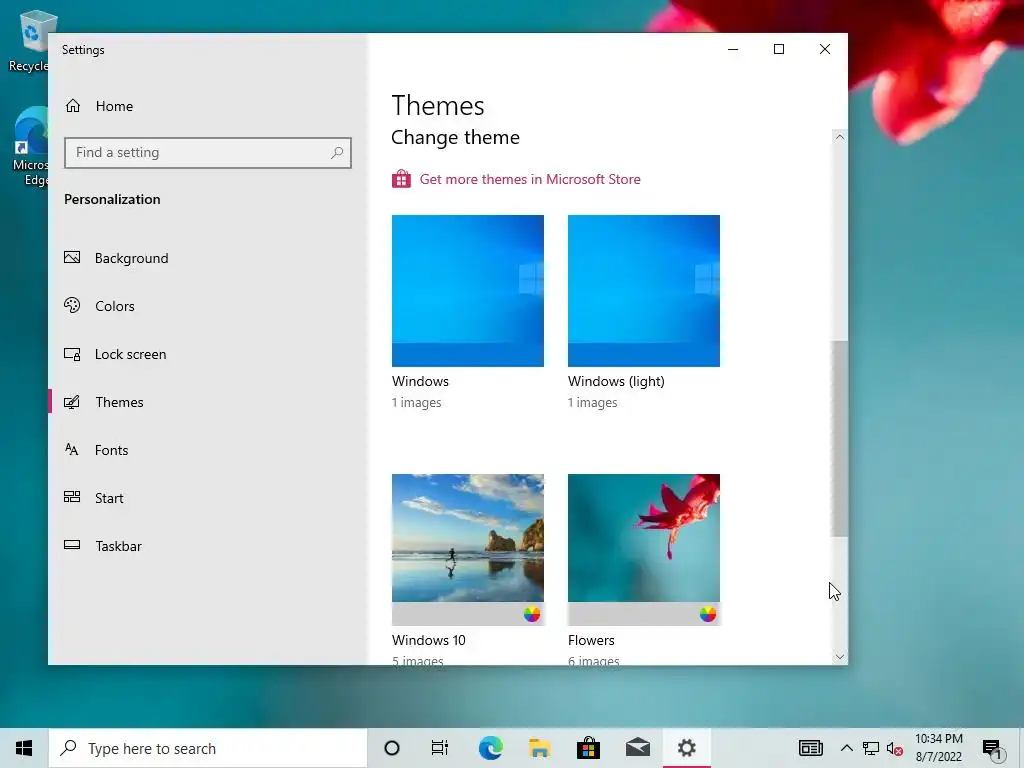Viewport: 1024px width, 768px height.
Task: Apply the Windows (light) theme thumbnail
Action: tap(644, 291)
